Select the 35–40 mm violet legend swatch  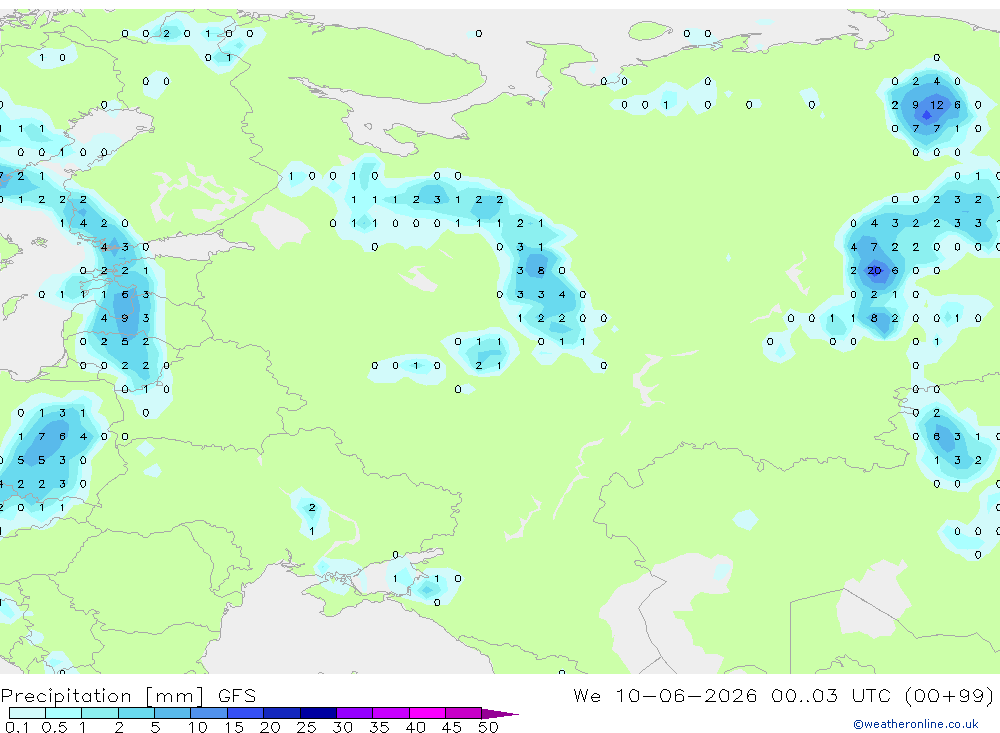pyautogui.click(x=390, y=713)
